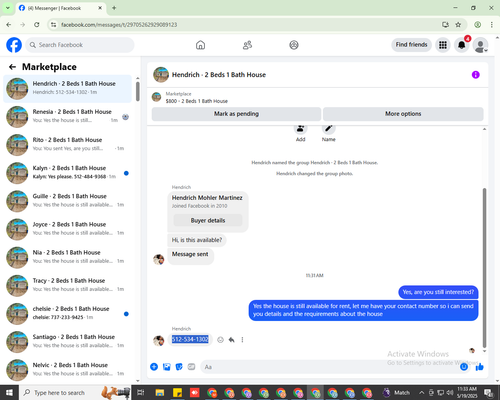Click the chat messages scrollbar
The image size is (500, 400).
coord(484,268)
